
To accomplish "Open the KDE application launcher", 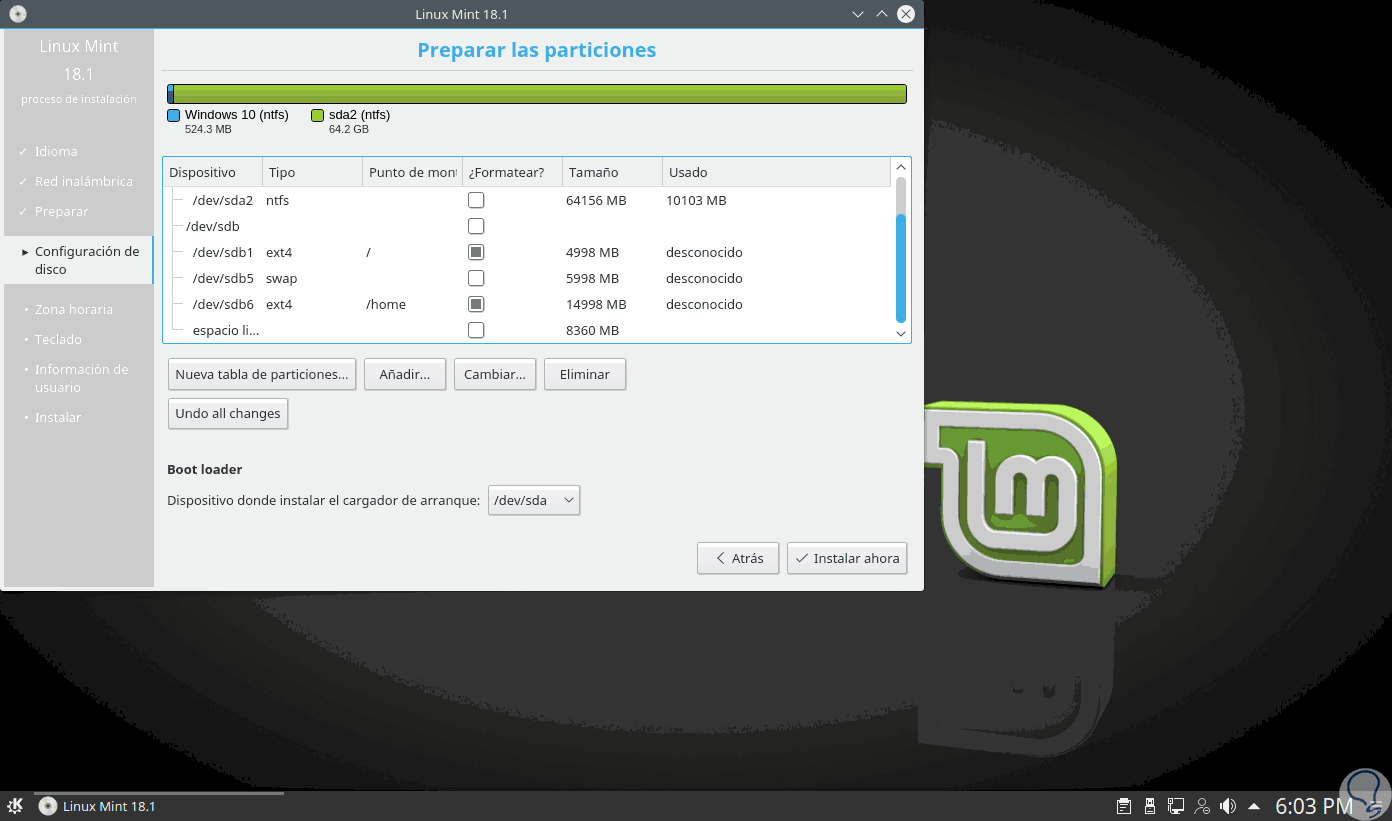I will coord(16,806).
